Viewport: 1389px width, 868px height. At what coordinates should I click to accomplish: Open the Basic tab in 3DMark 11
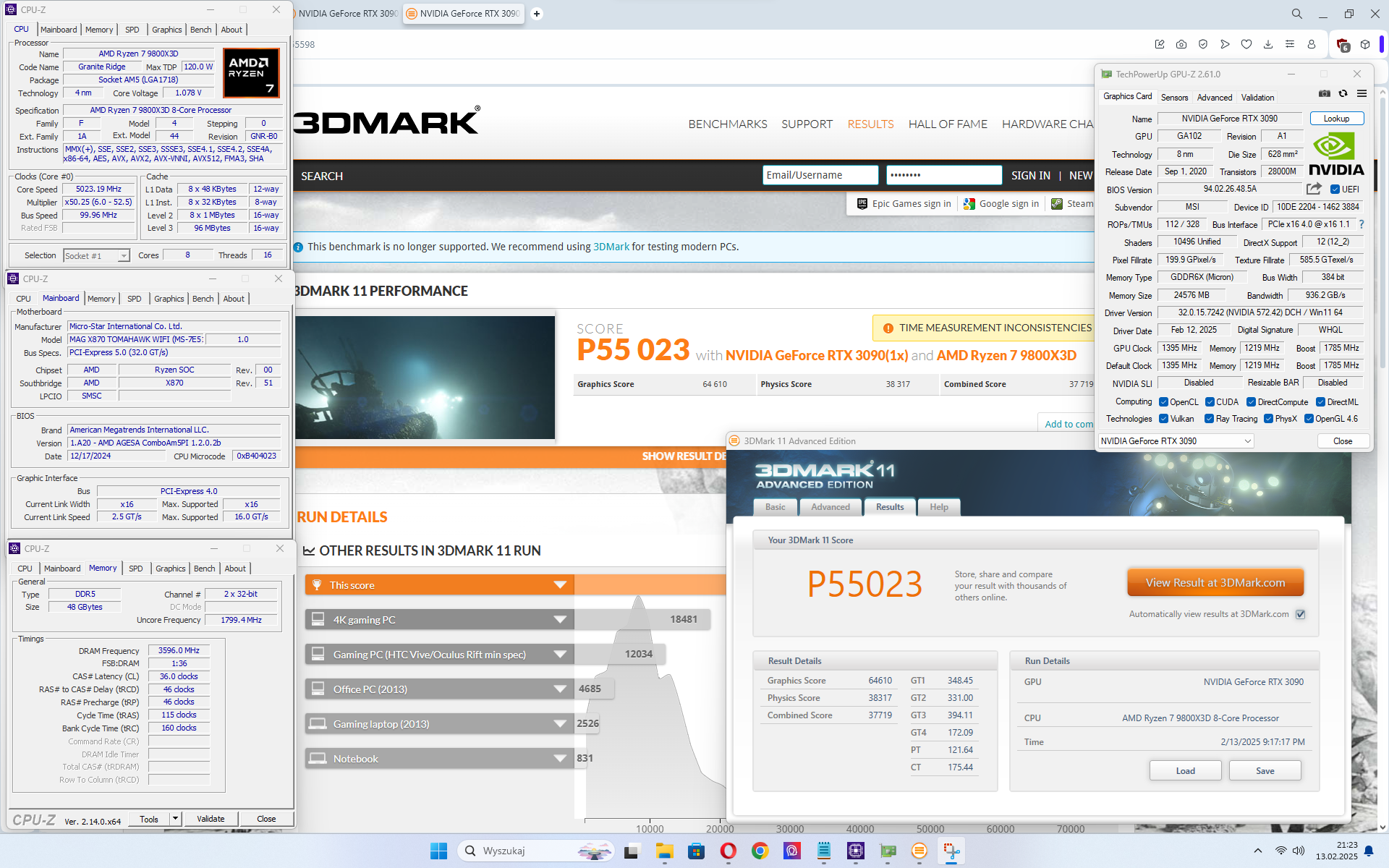coord(775,507)
